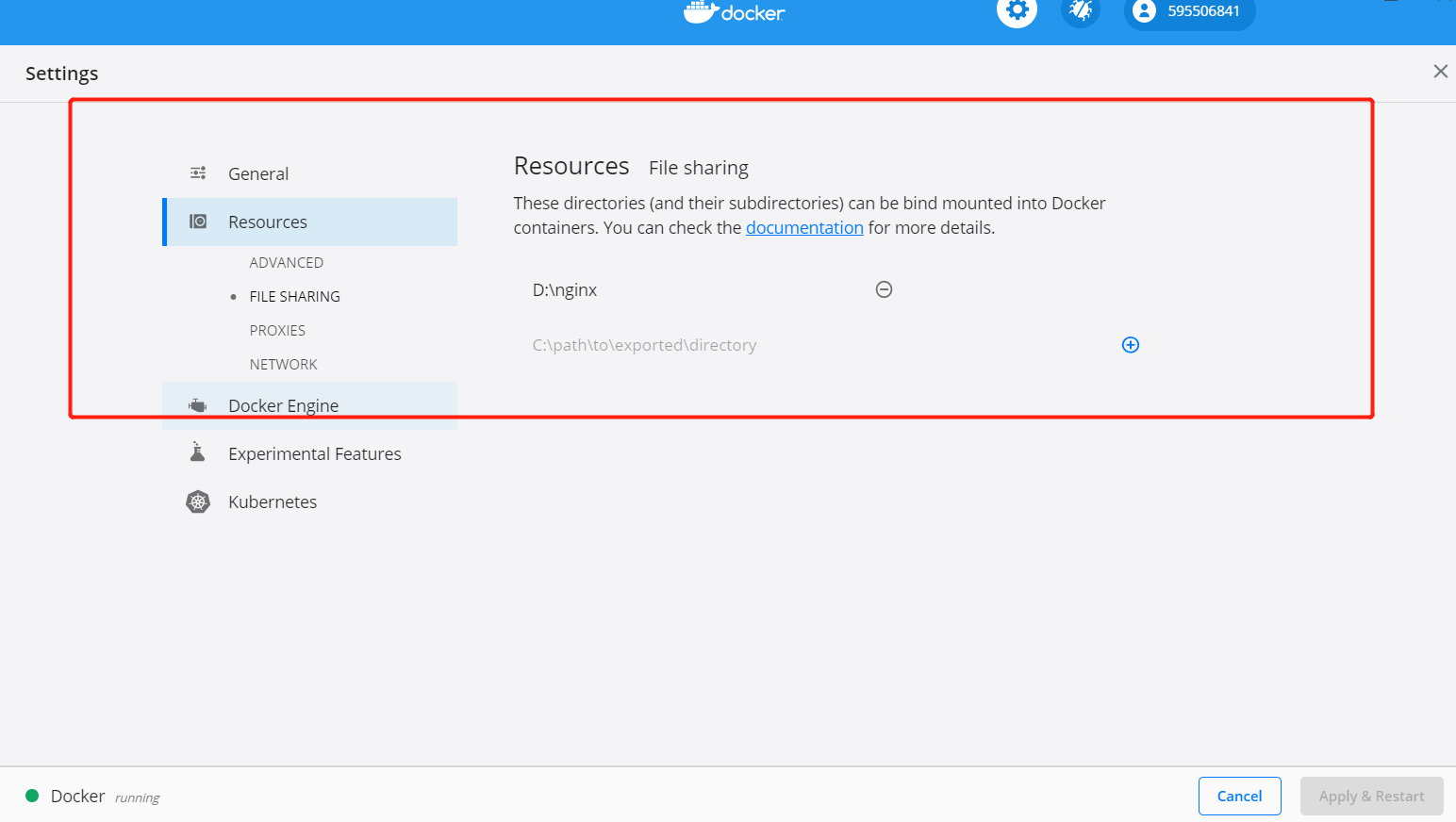Open the 595506841 account menu
1456x822 pixels.
pos(1189,11)
